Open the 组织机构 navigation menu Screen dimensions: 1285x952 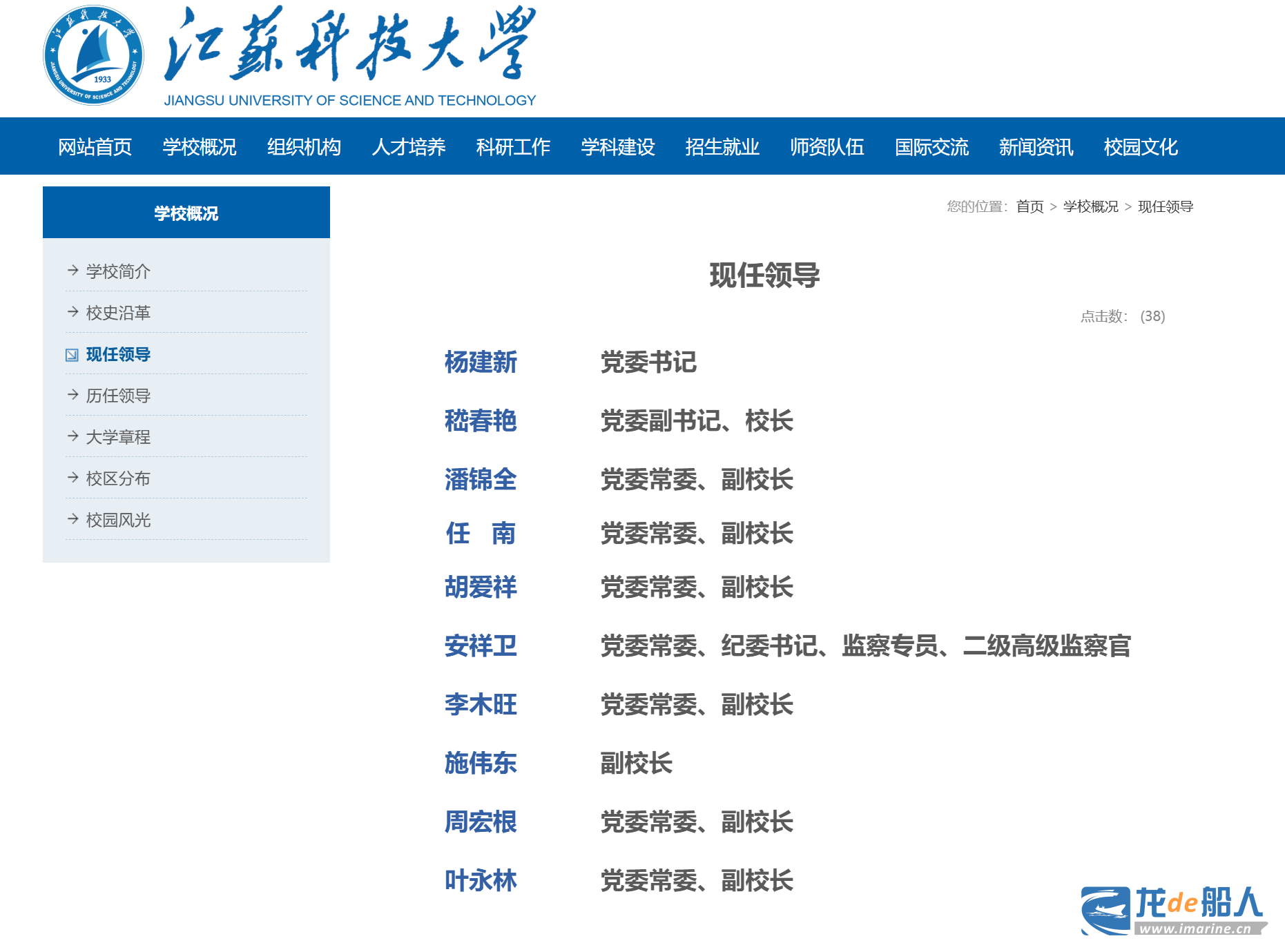click(x=304, y=147)
